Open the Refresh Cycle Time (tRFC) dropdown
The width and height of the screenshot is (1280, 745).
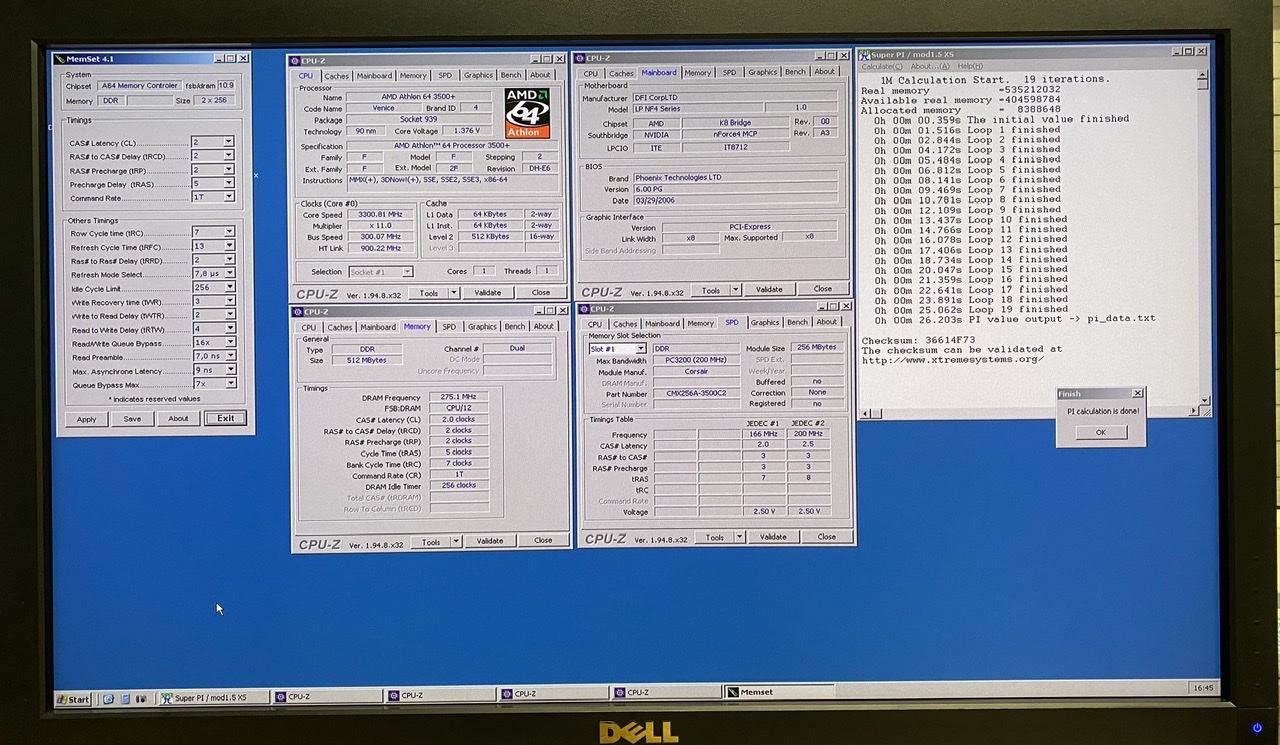pyautogui.click(x=229, y=246)
